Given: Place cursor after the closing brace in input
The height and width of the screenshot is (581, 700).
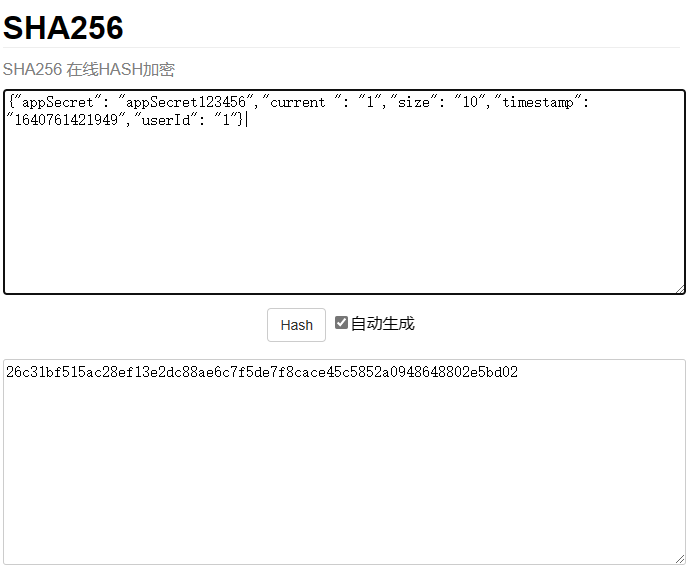Looking at the screenshot, I should coord(245,120).
